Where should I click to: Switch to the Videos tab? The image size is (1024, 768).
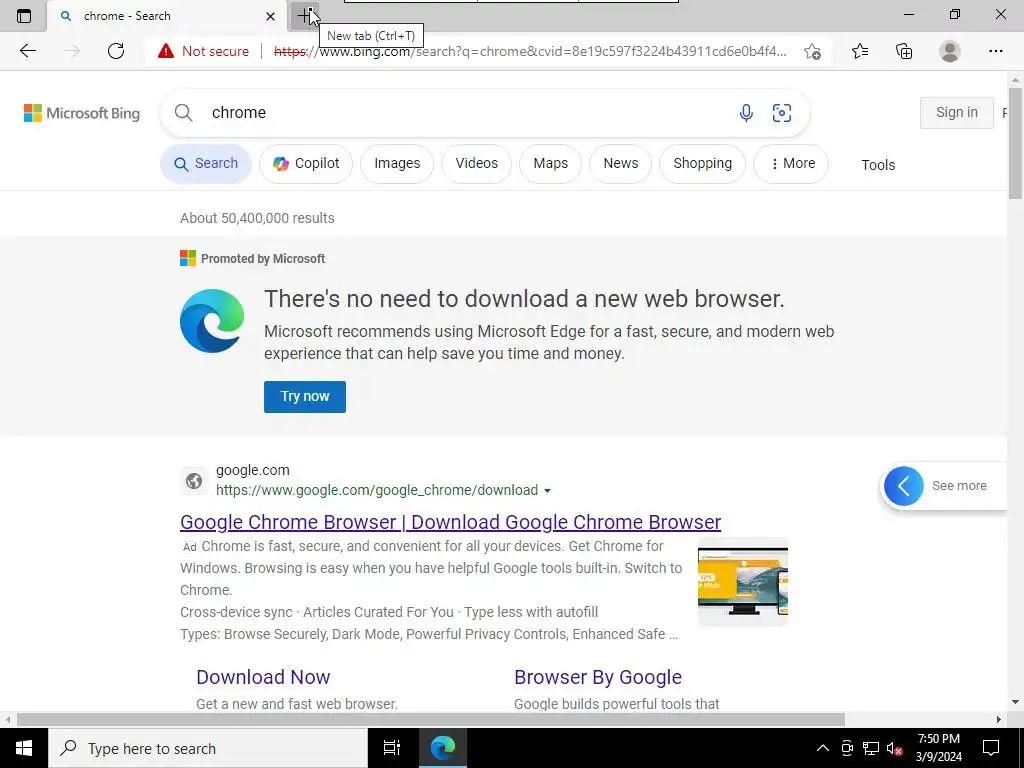pyautogui.click(x=476, y=163)
